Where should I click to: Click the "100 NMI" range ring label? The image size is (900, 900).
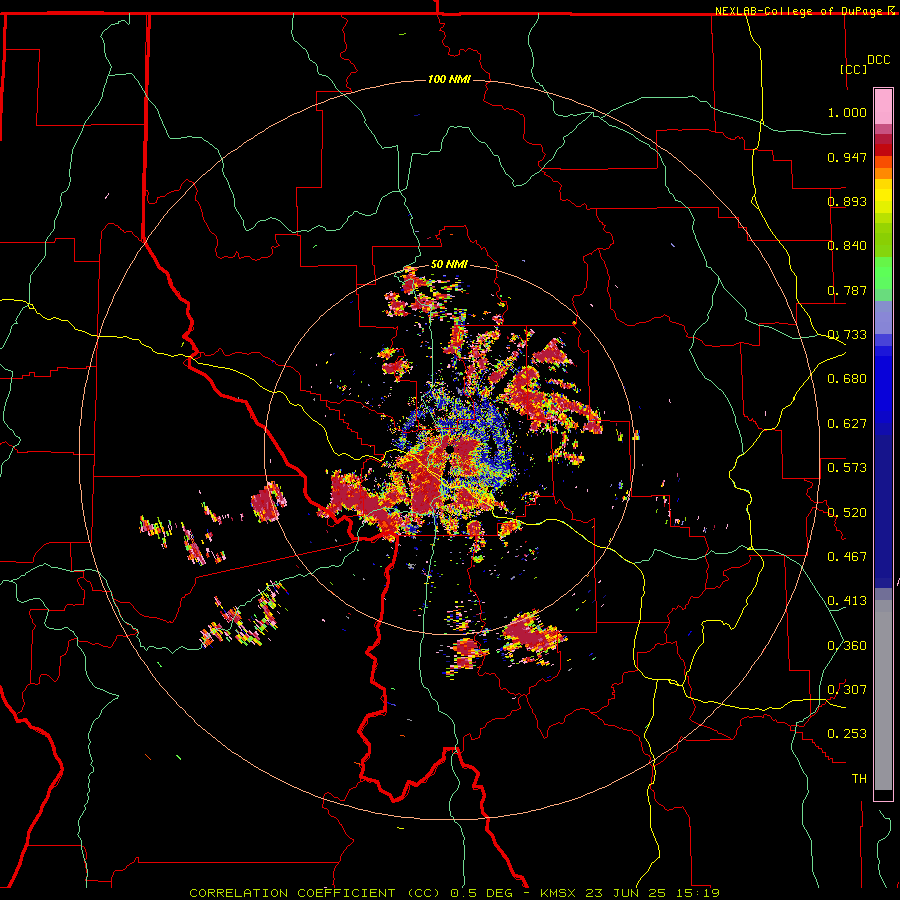pyautogui.click(x=449, y=79)
